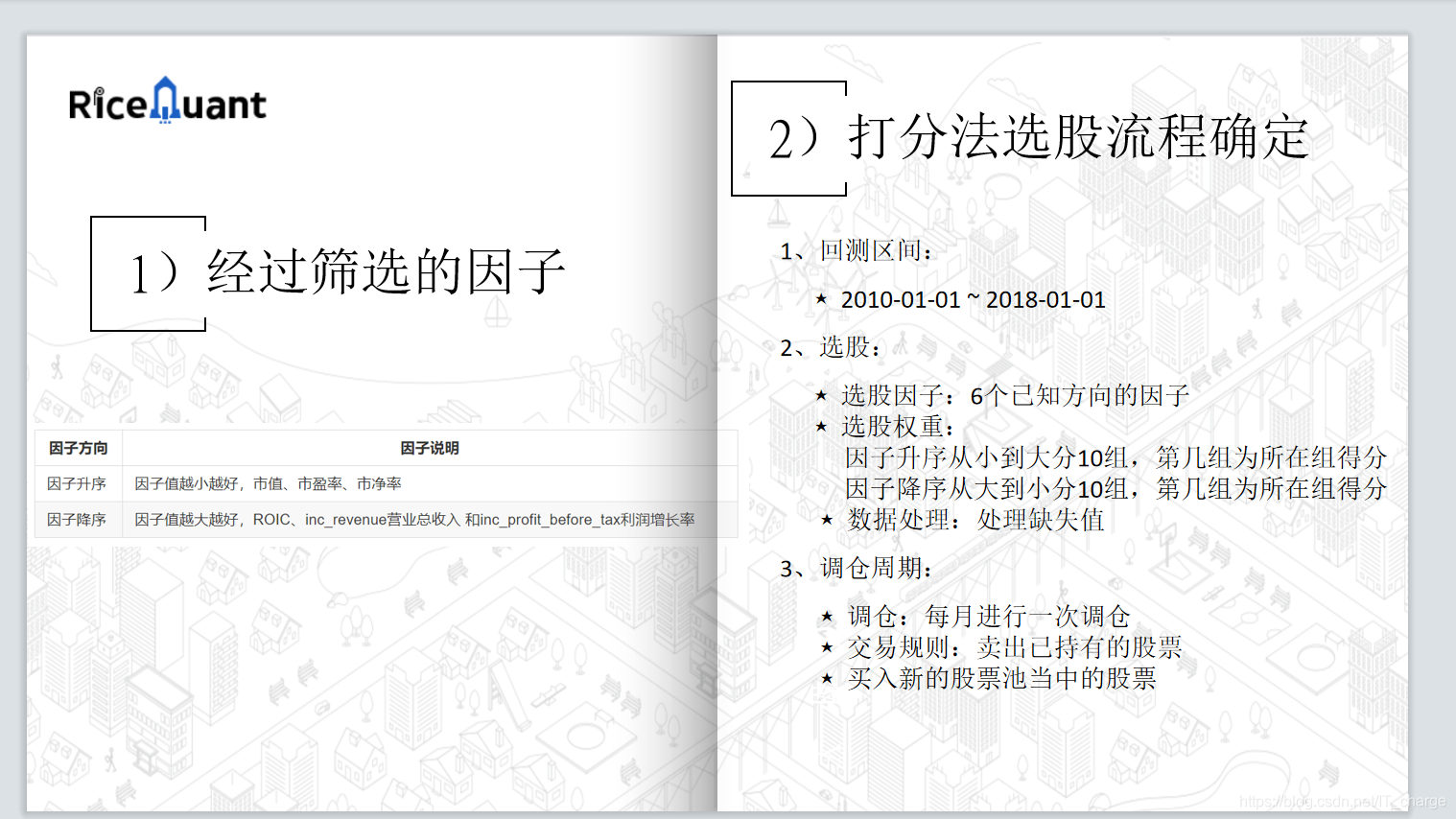This screenshot has width=1456, height=819.
Task: Click '选股因子：6个已知方向的因子'
Action: [x=1015, y=395]
